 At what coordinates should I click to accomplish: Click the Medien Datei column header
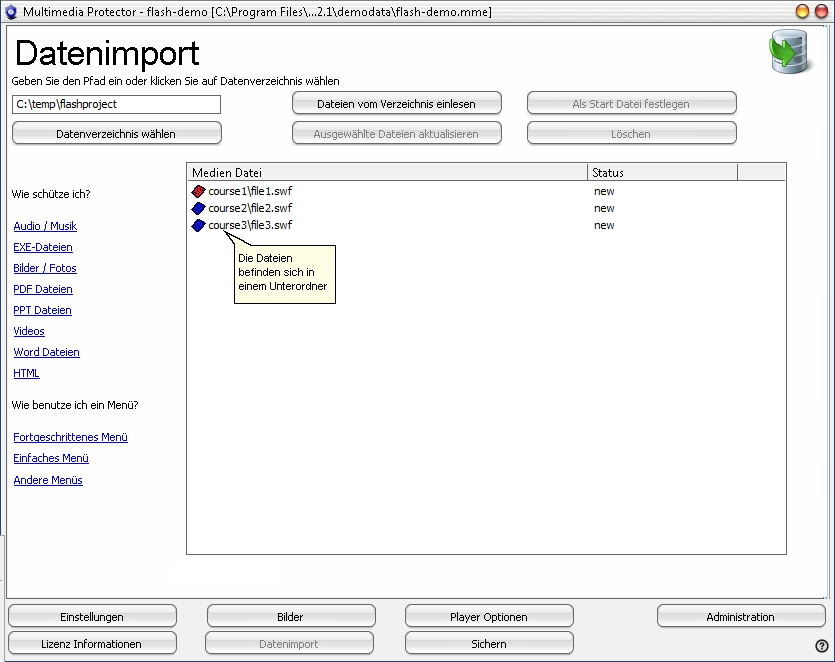click(x=387, y=172)
